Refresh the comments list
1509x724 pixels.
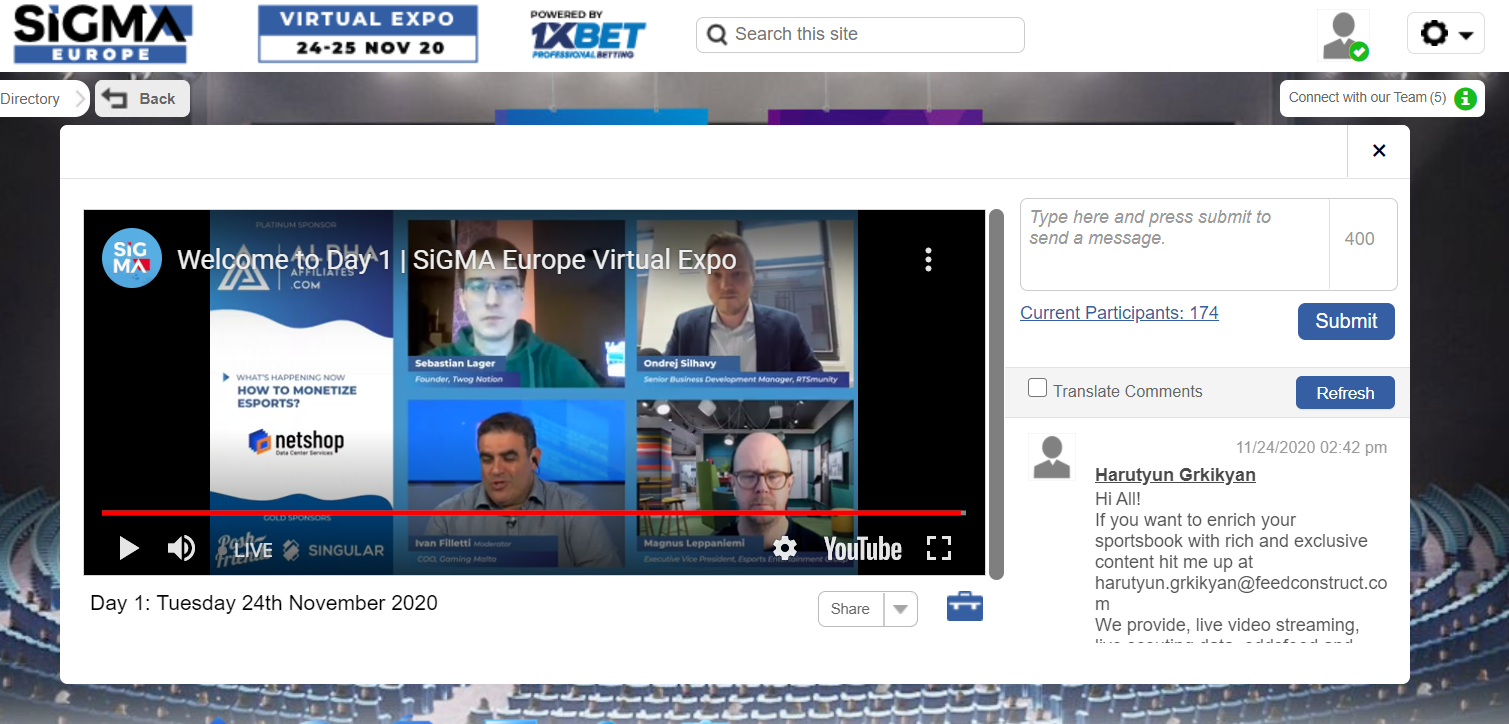pos(1344,393)
